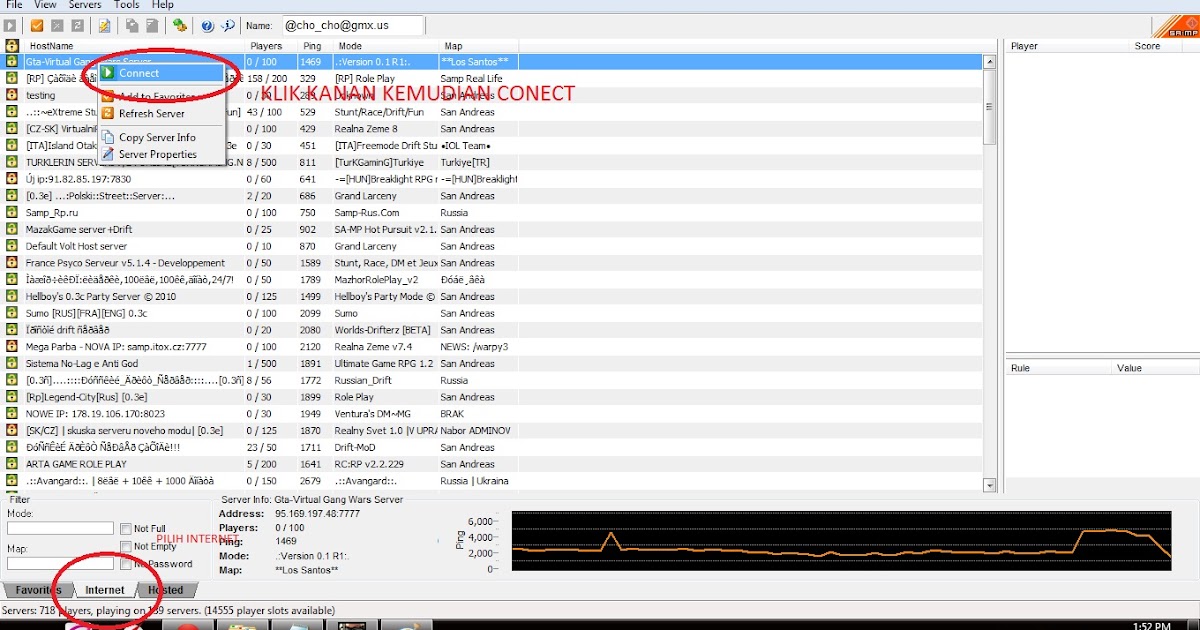Select the Mega Parba - NOVA IP row
Screen dimensions: 1200x630
click(x=491, y=347)
